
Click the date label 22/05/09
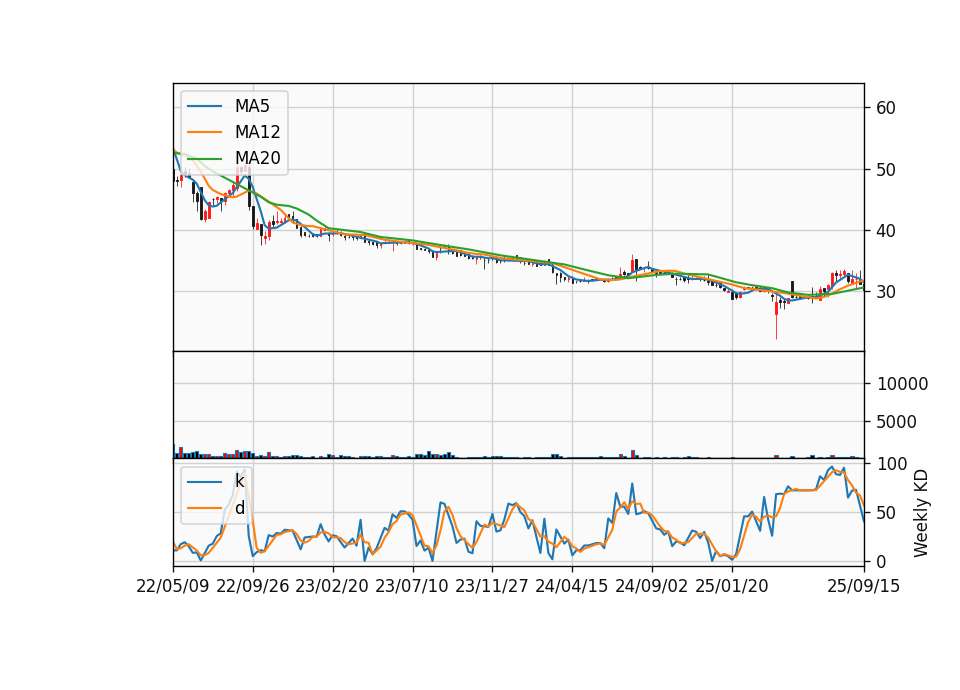coord(173,586)
